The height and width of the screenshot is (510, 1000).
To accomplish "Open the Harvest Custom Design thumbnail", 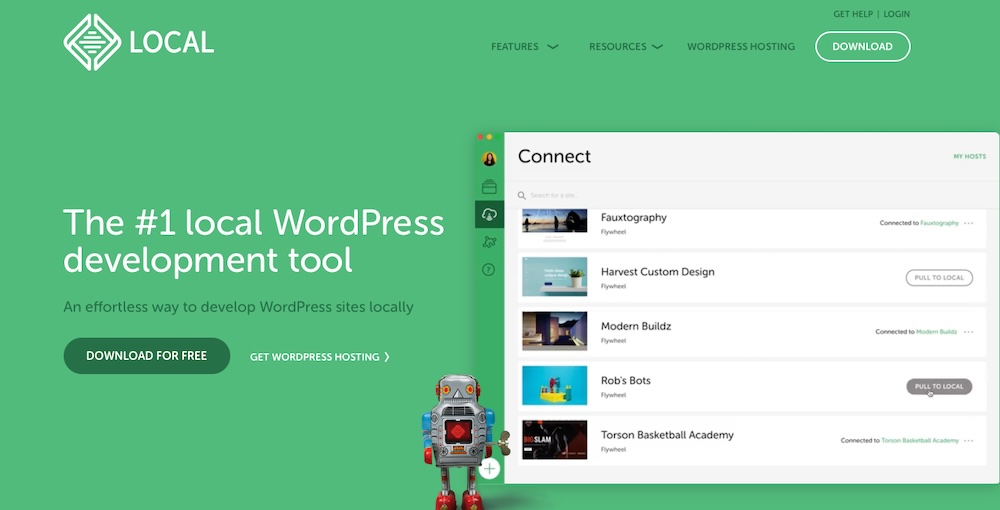I will [x=555, y=277].
